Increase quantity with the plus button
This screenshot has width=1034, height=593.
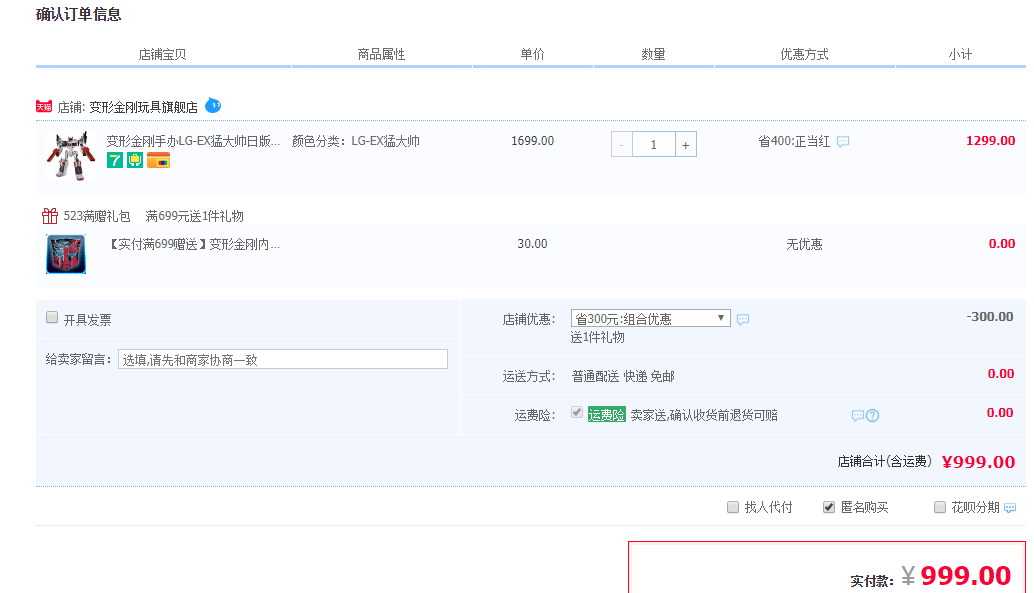(x=686, y=144)
